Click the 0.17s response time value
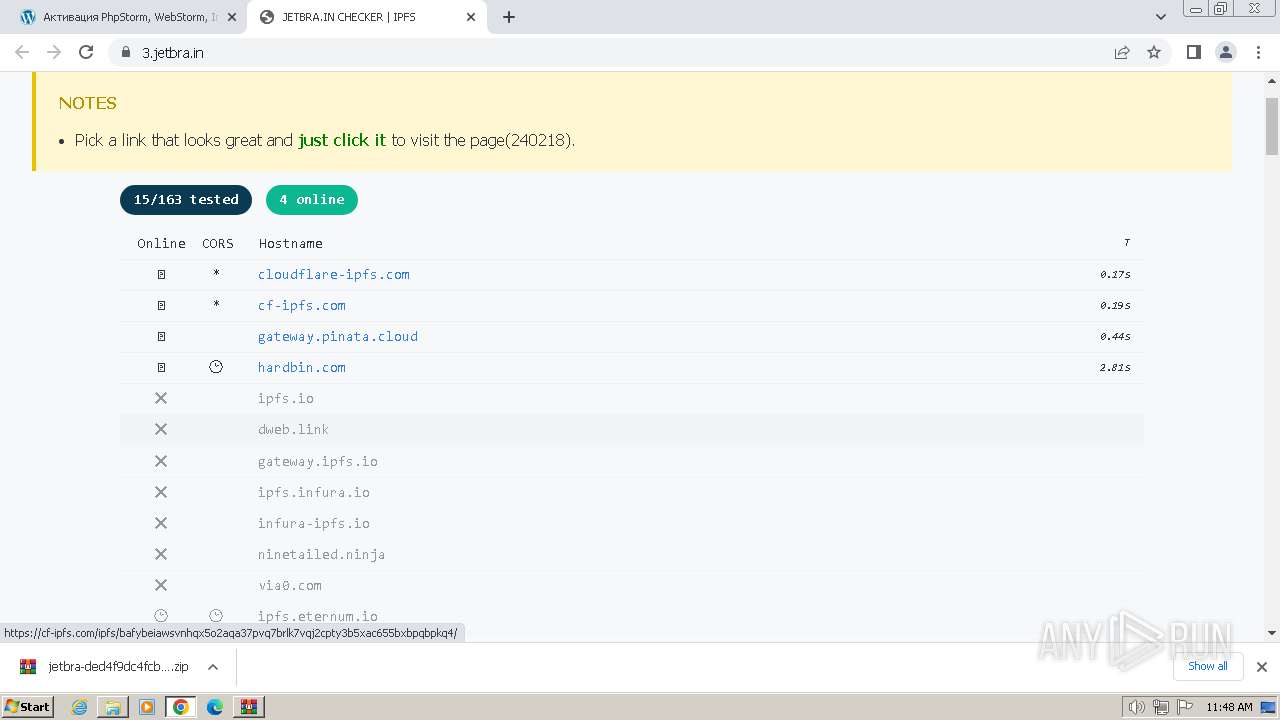 click(x=1115, y=274)
